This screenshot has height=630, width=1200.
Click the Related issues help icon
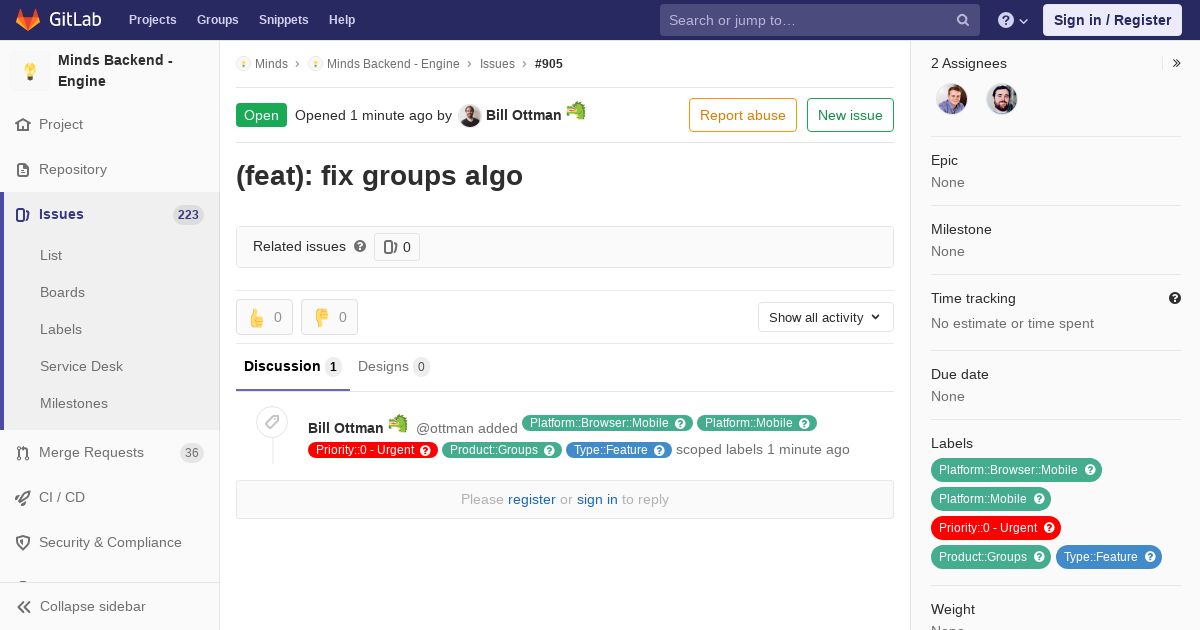[360, 246]
